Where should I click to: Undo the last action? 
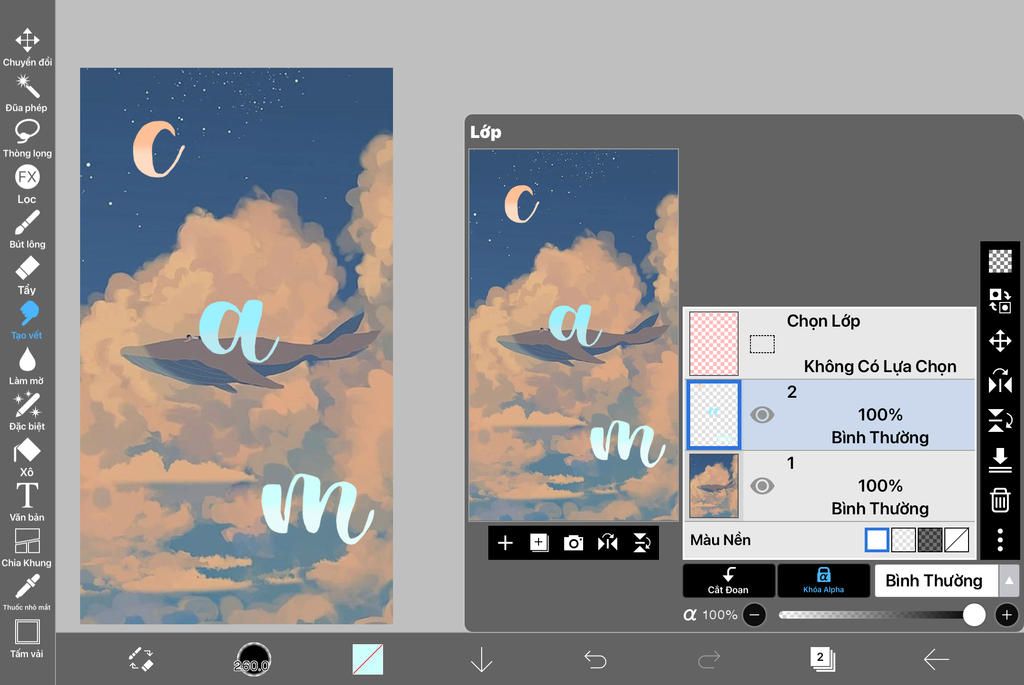point(595,660)
